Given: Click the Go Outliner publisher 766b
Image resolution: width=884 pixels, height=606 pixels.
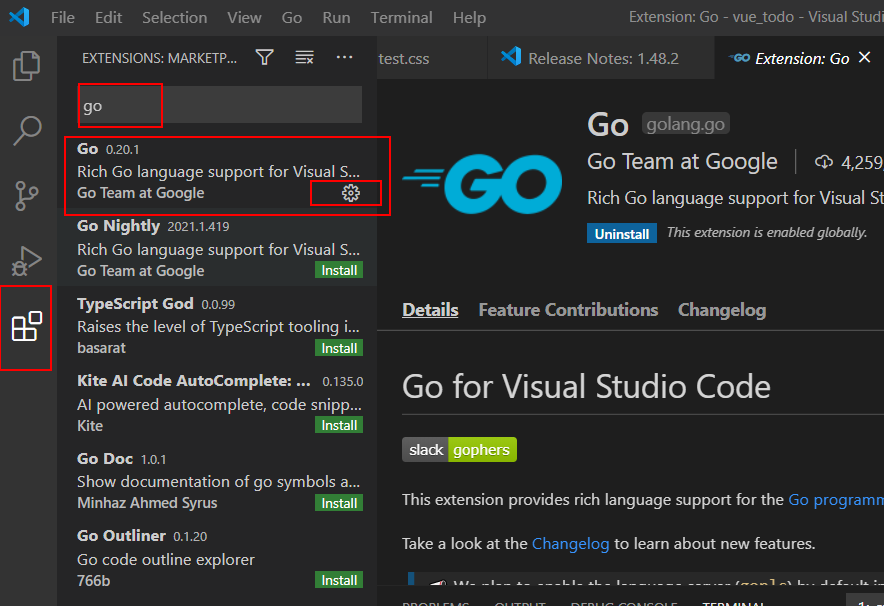Looking at the screenshot, I should point(94,580).
